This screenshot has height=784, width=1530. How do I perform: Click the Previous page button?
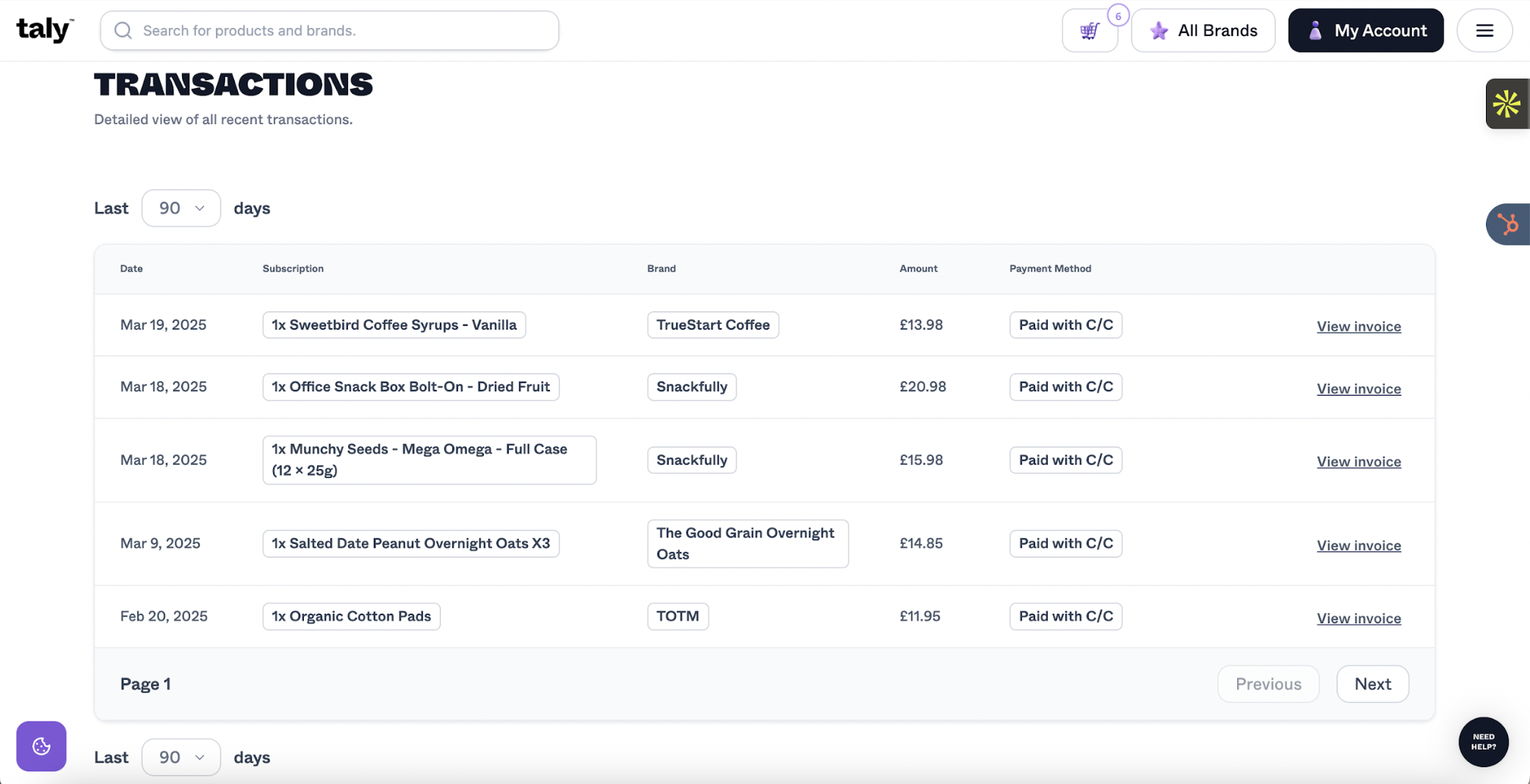(1268, 683)
